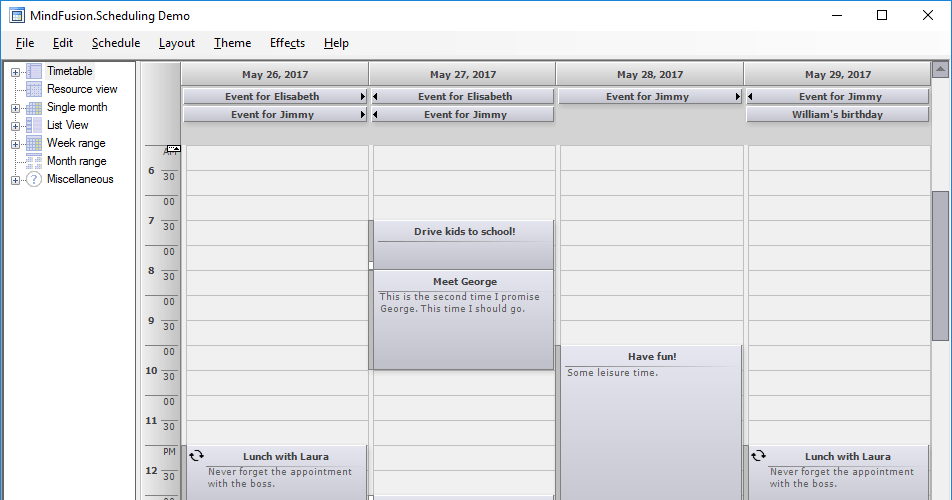Click the Single month calendar icon
Screen dimensions: 952x500
[34, 107]
